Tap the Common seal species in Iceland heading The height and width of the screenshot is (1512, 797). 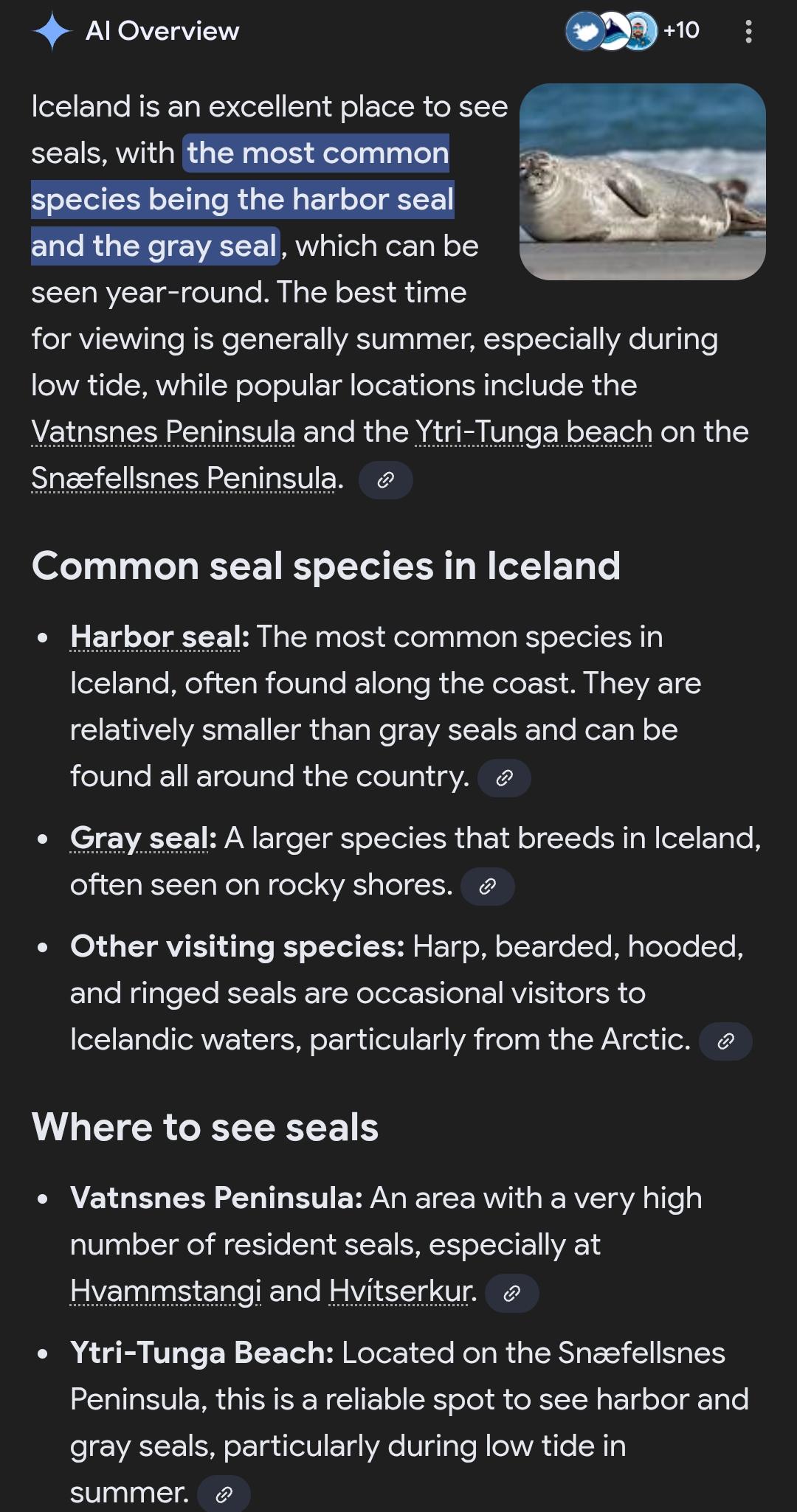(325, 566)
